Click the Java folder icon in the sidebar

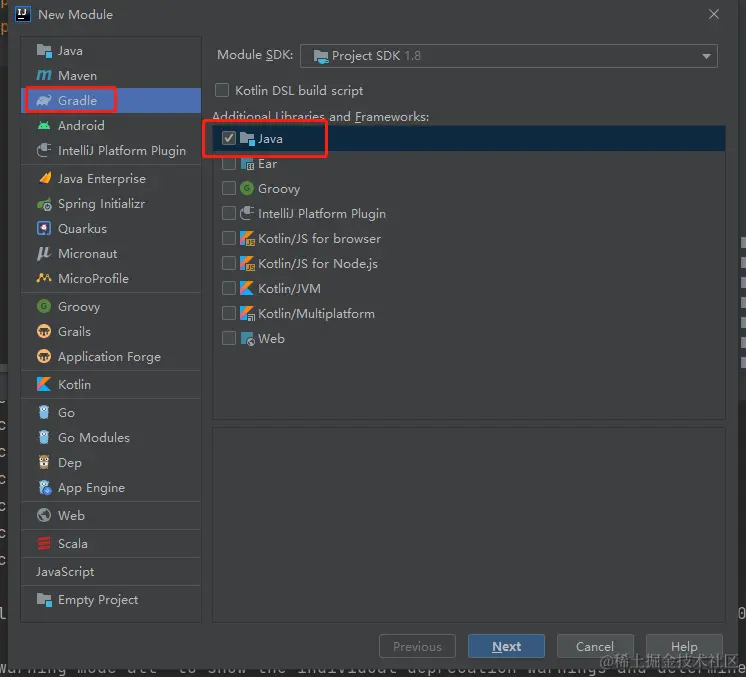(44, 50)
